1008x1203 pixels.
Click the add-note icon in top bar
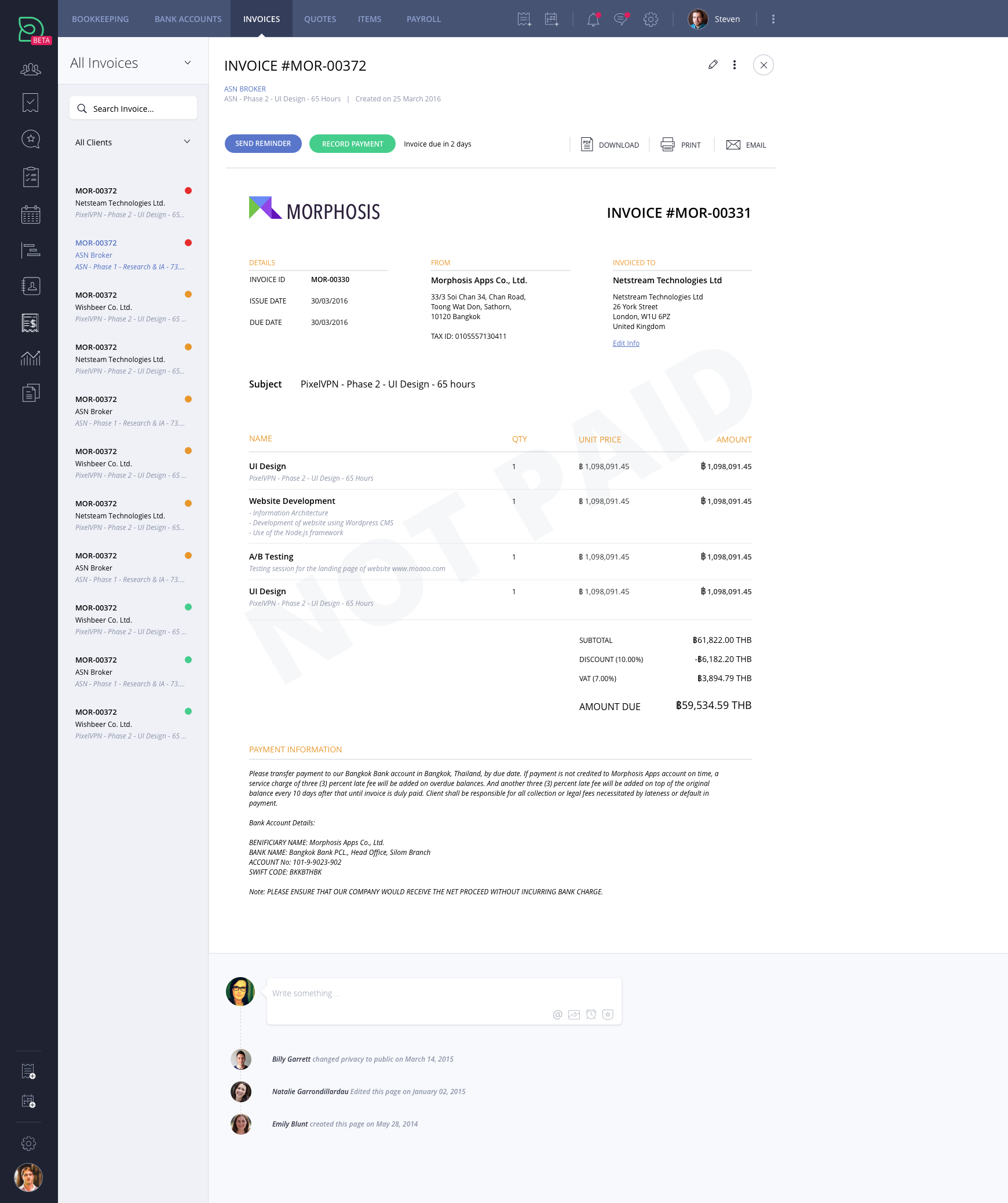click(x=524, y=19)
